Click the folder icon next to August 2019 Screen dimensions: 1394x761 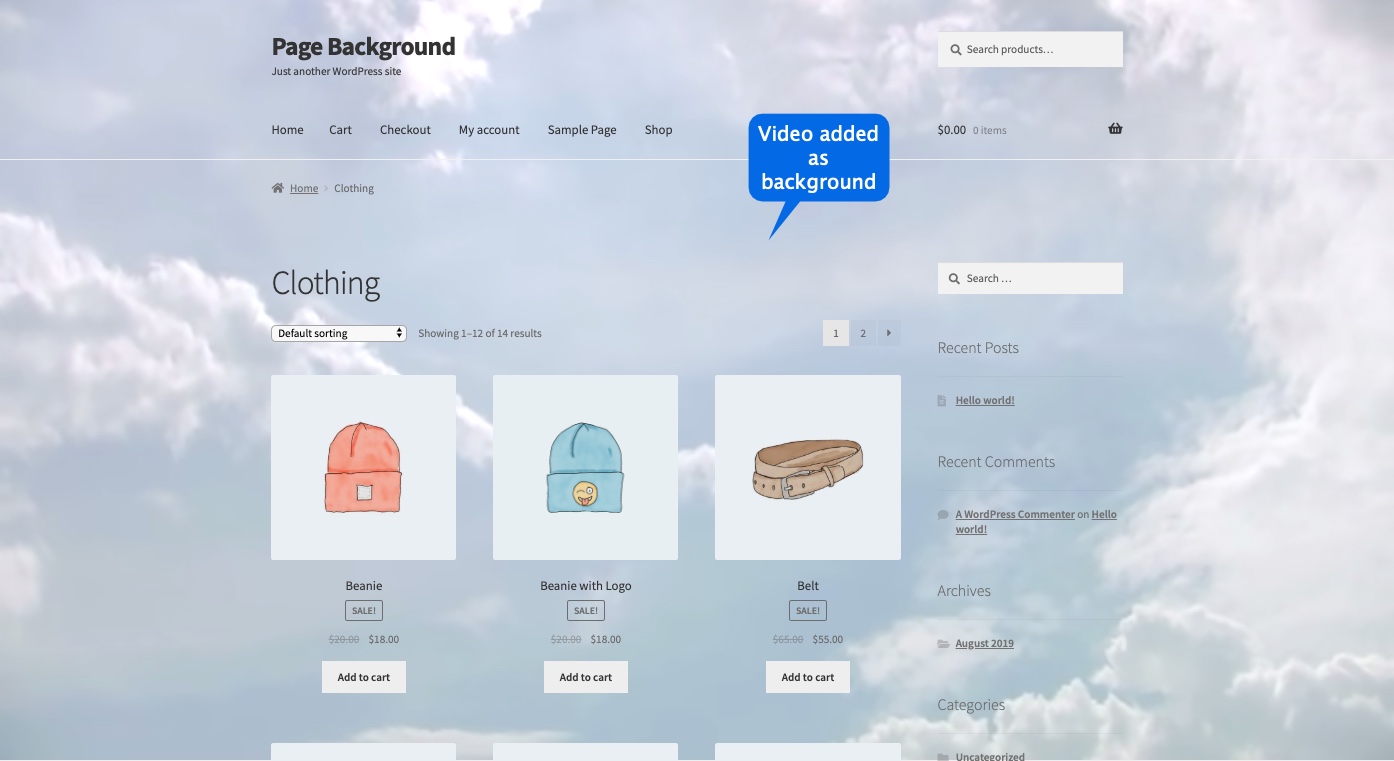941,643
